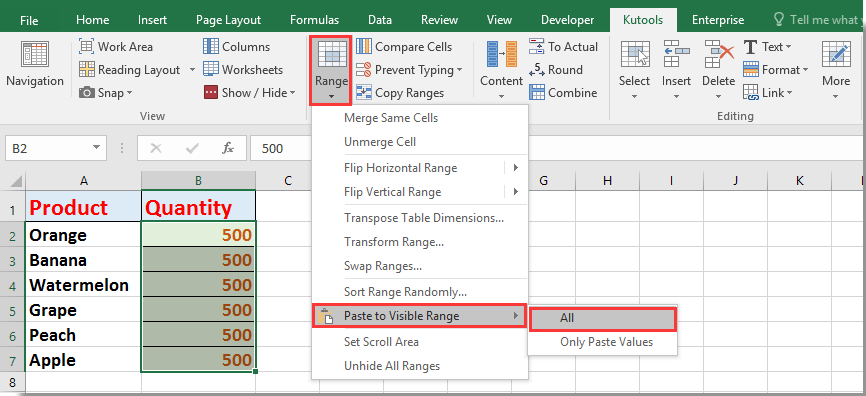Open Paste to Visible Range submenu
Screen dimensions: 866x396
419,316
